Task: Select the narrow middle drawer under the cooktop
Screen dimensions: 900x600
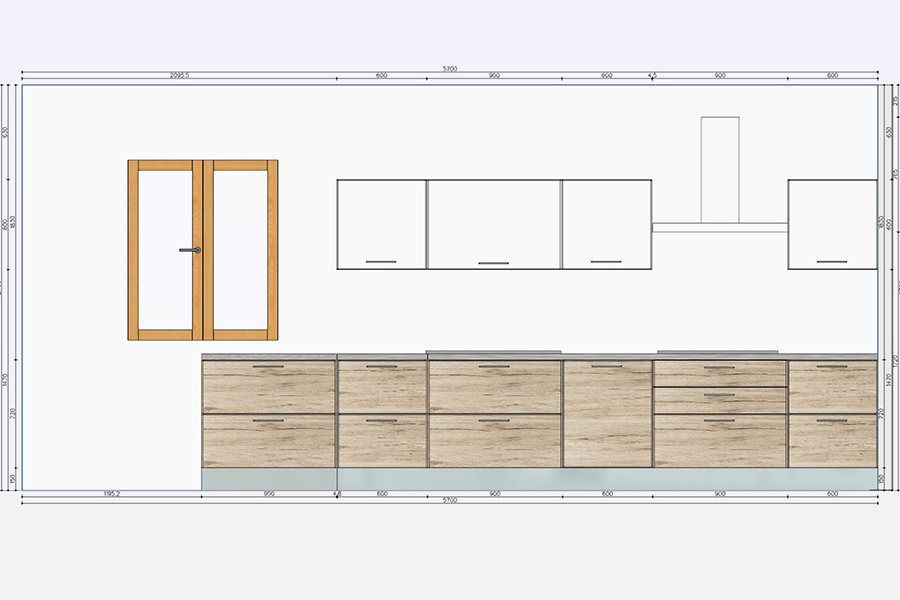Action: coord(719,400)
